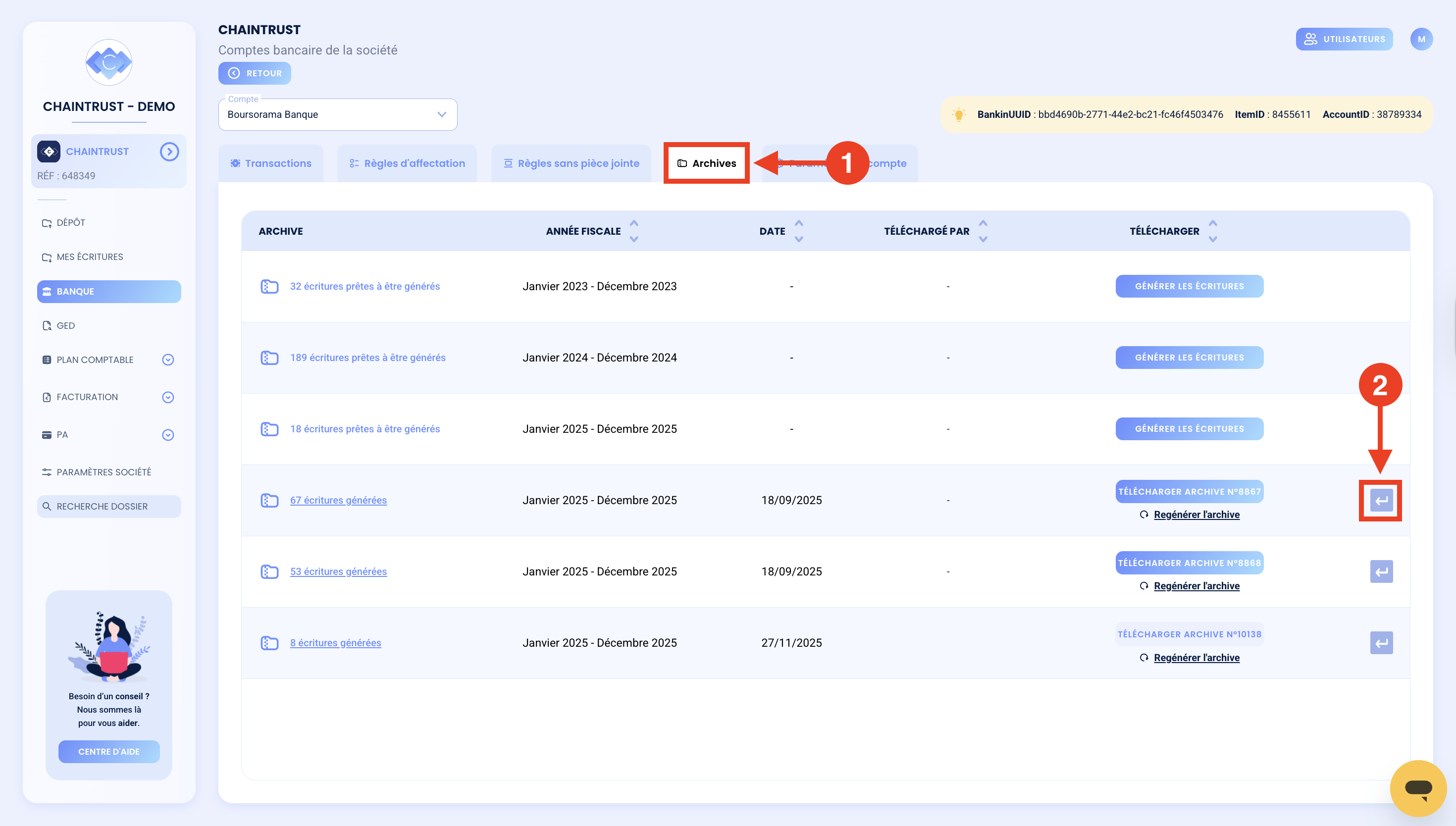
Task: Select the Archives tab
Action: (x=707, y=163)
